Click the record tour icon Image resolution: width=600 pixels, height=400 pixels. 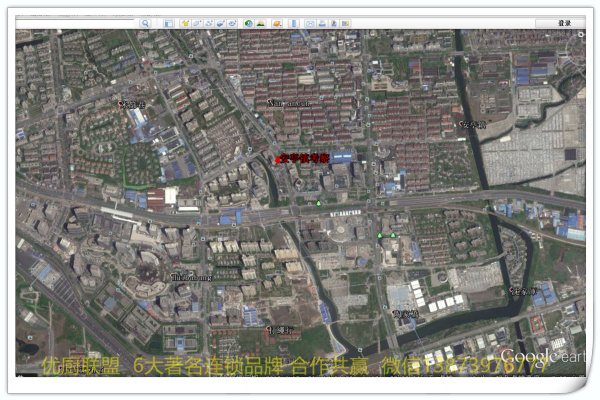(233, 23)
